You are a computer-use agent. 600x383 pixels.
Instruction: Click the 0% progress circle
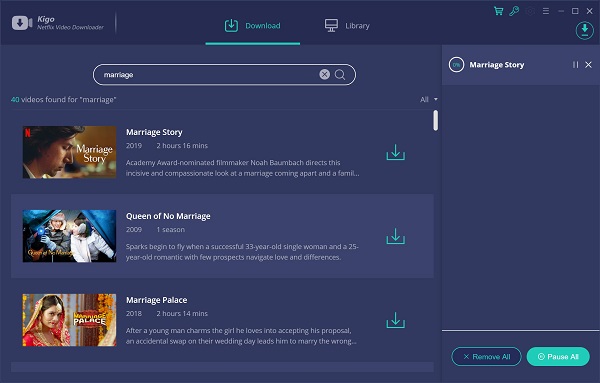[x=456, y=65]
